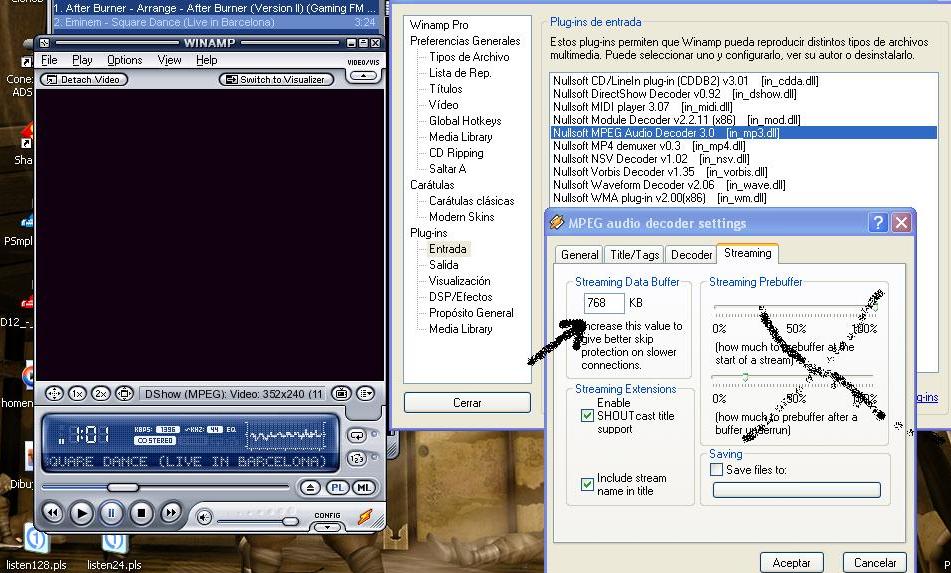Image resolution: width=951 pixels, height=573 pixels.
Task: Select DSP/Efectos in the preferences tree
Action: pyautogui.click(x=460, y=297)
